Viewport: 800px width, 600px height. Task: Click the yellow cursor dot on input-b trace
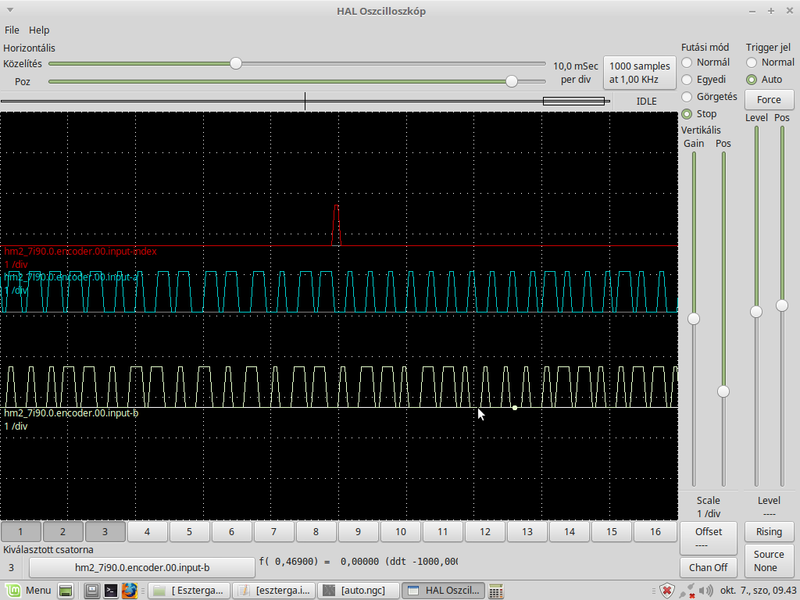[x=515, y=408]
